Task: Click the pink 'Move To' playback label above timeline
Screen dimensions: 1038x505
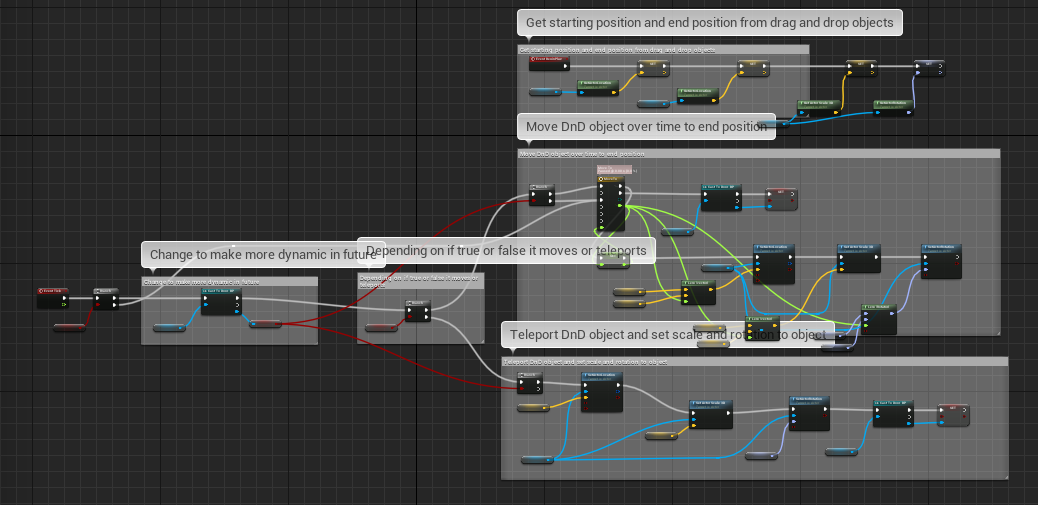Action: click(x=614, y=170)
